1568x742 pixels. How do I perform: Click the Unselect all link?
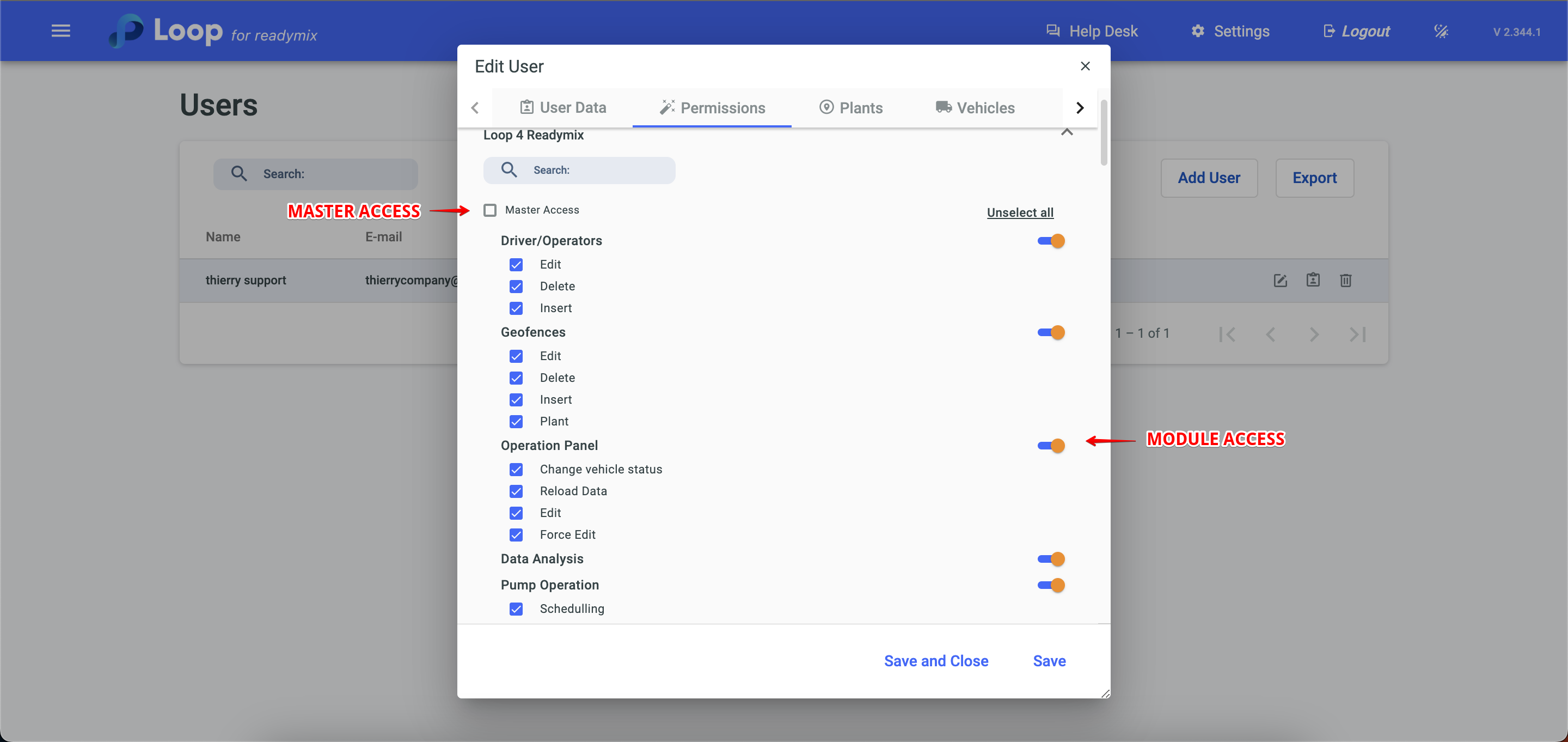1020,212
